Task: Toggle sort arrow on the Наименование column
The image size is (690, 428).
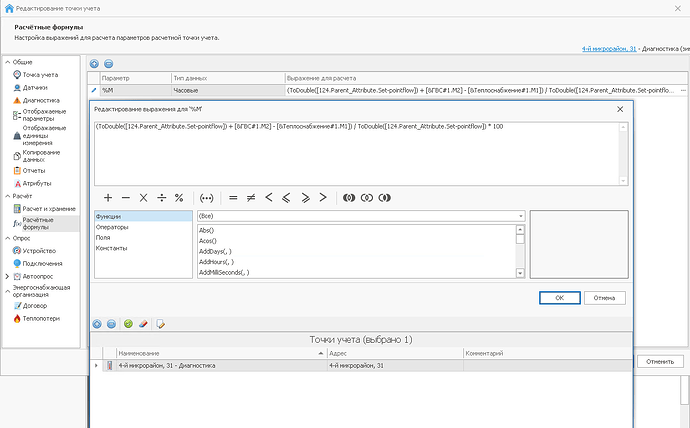Action: pyautogui.click(x=320, y=353)
